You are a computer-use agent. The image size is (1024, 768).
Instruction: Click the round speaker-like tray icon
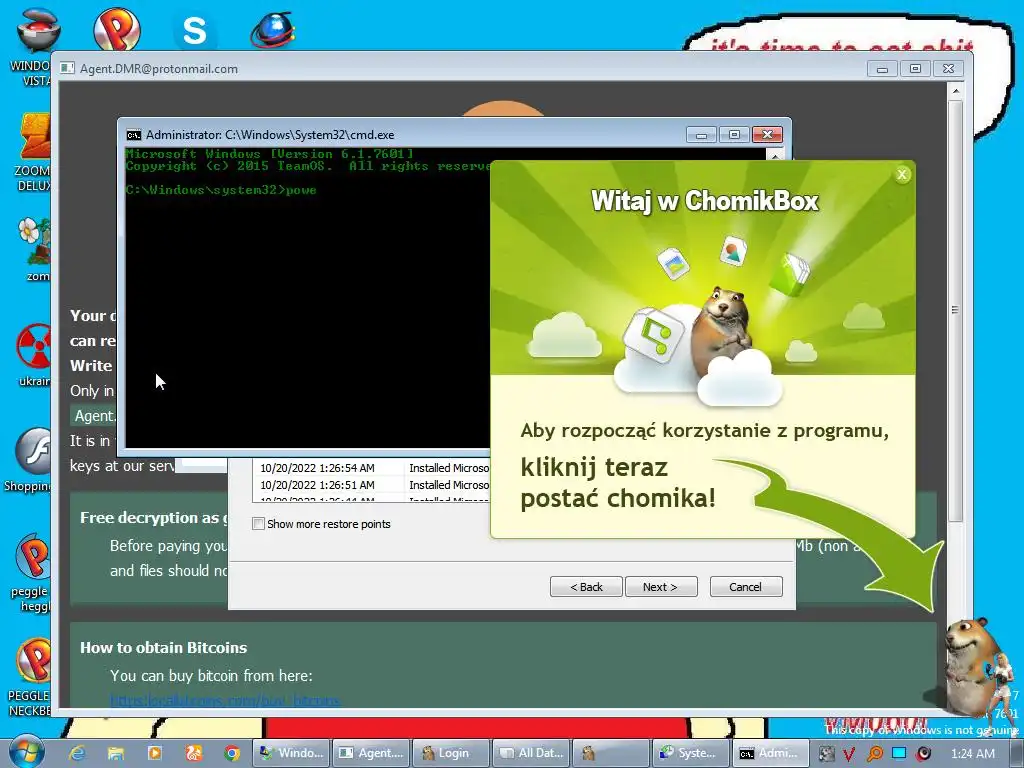pos(923,754)
